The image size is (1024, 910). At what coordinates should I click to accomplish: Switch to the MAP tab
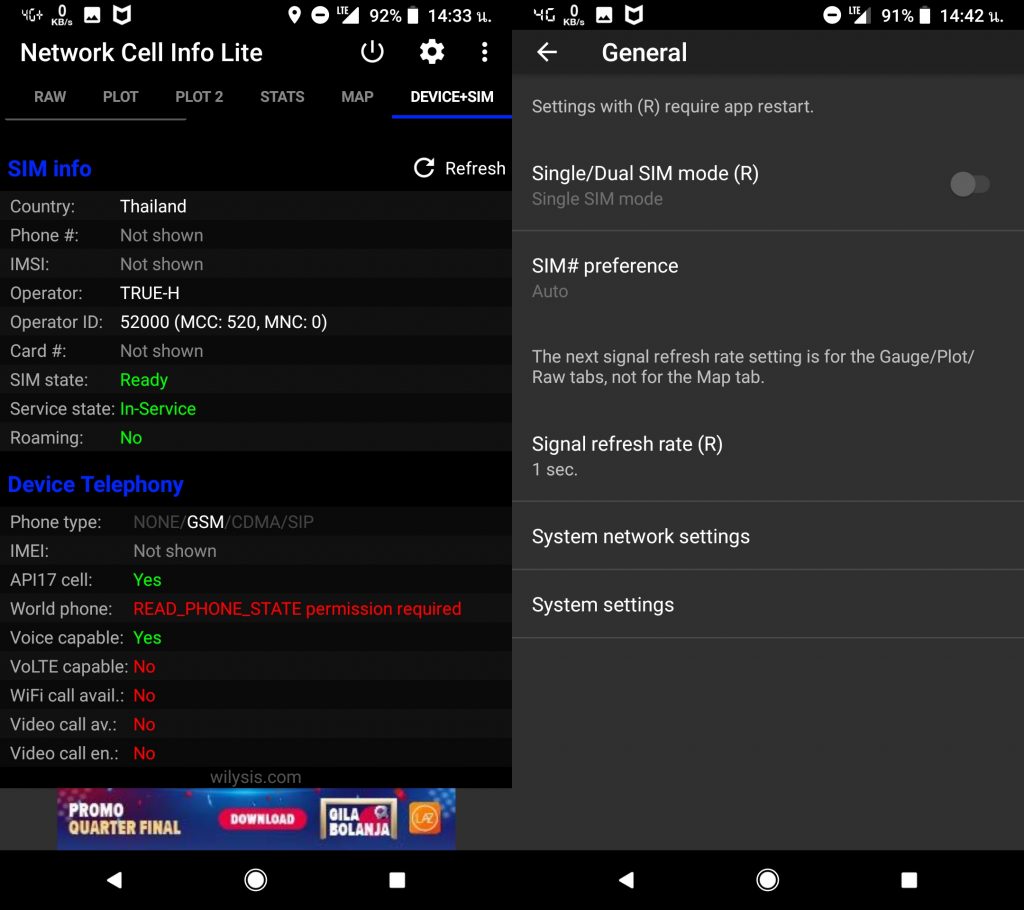pos(357,97)
